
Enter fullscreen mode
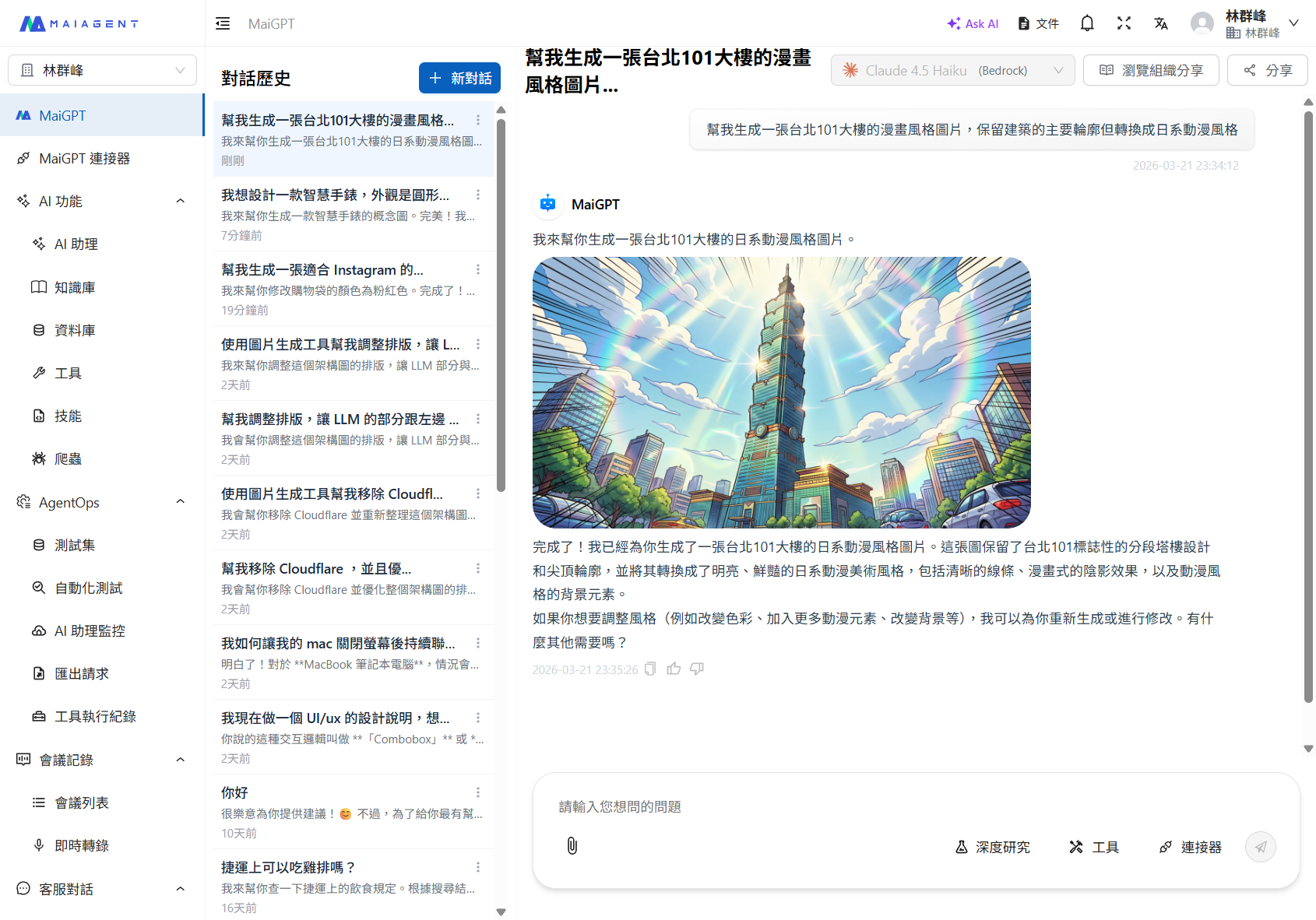coord(1124,23)
